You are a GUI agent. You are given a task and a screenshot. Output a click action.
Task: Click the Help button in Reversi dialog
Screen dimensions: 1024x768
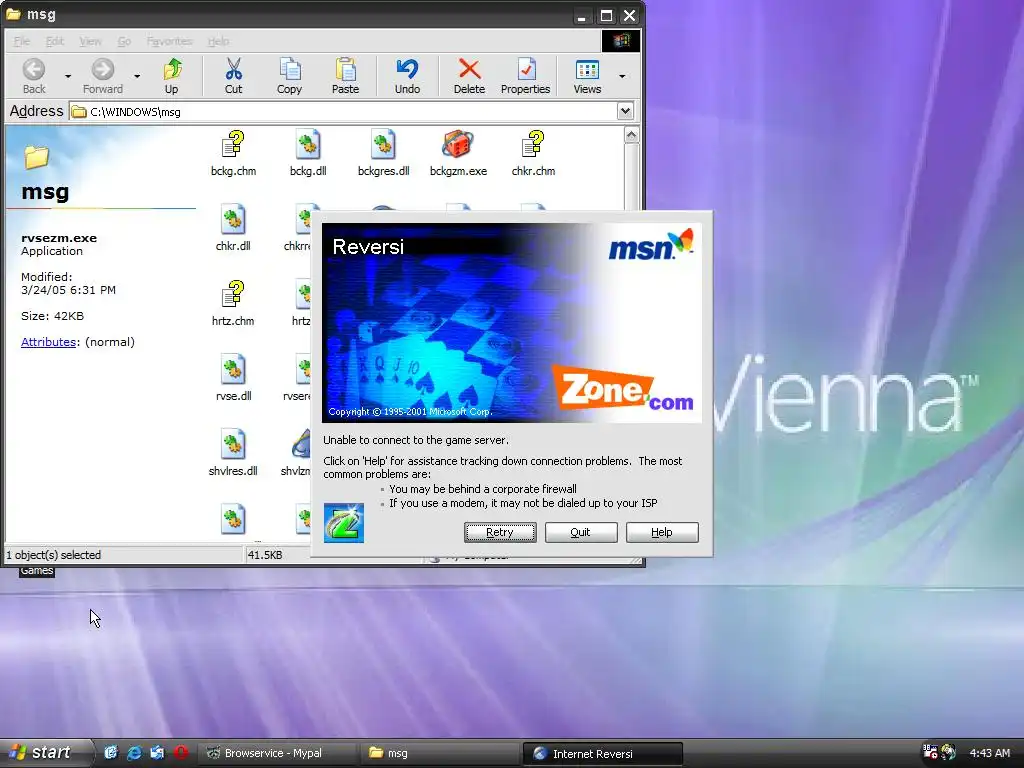662,532
